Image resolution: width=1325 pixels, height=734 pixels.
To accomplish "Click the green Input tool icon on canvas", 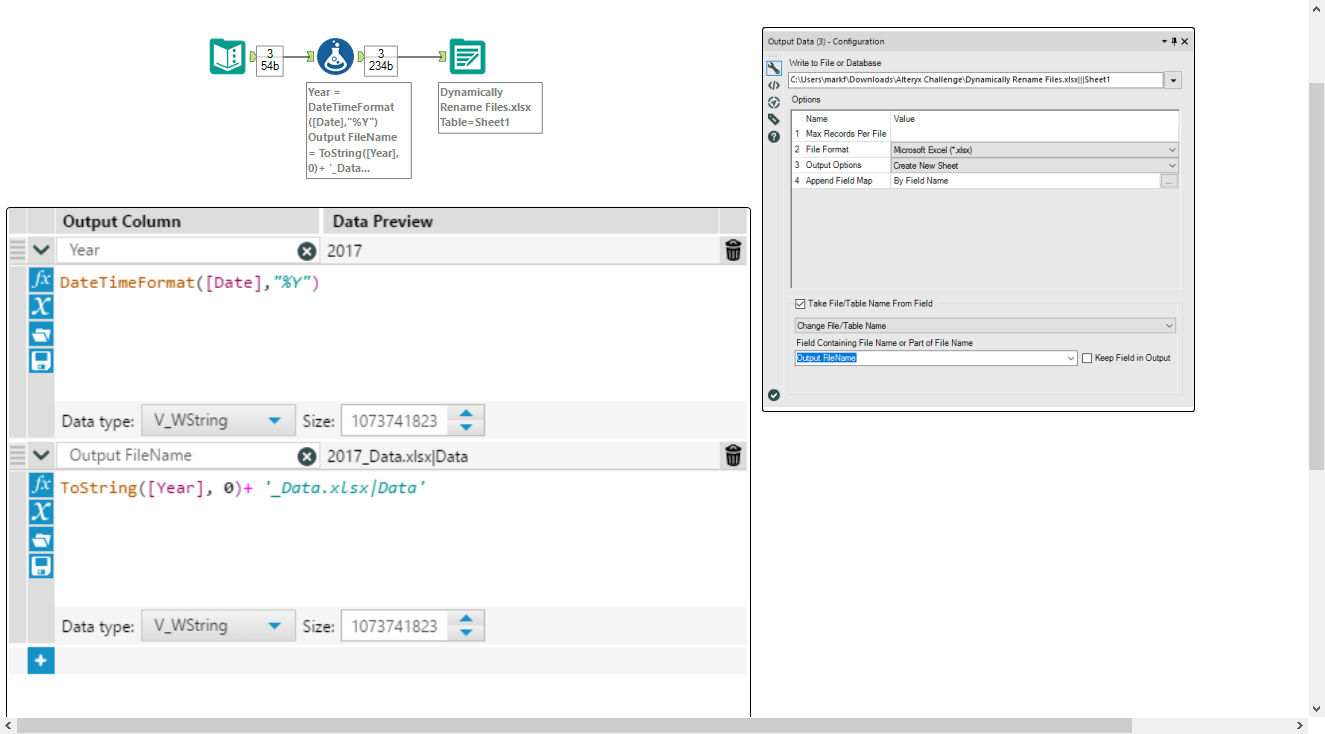I will click(227, 56).
